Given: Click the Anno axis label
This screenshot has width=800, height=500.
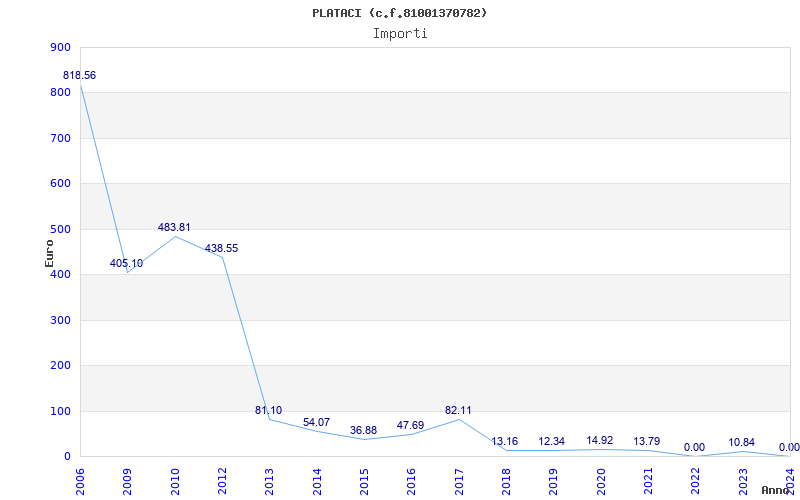Looking at the screenshot, I should (777, 490).
